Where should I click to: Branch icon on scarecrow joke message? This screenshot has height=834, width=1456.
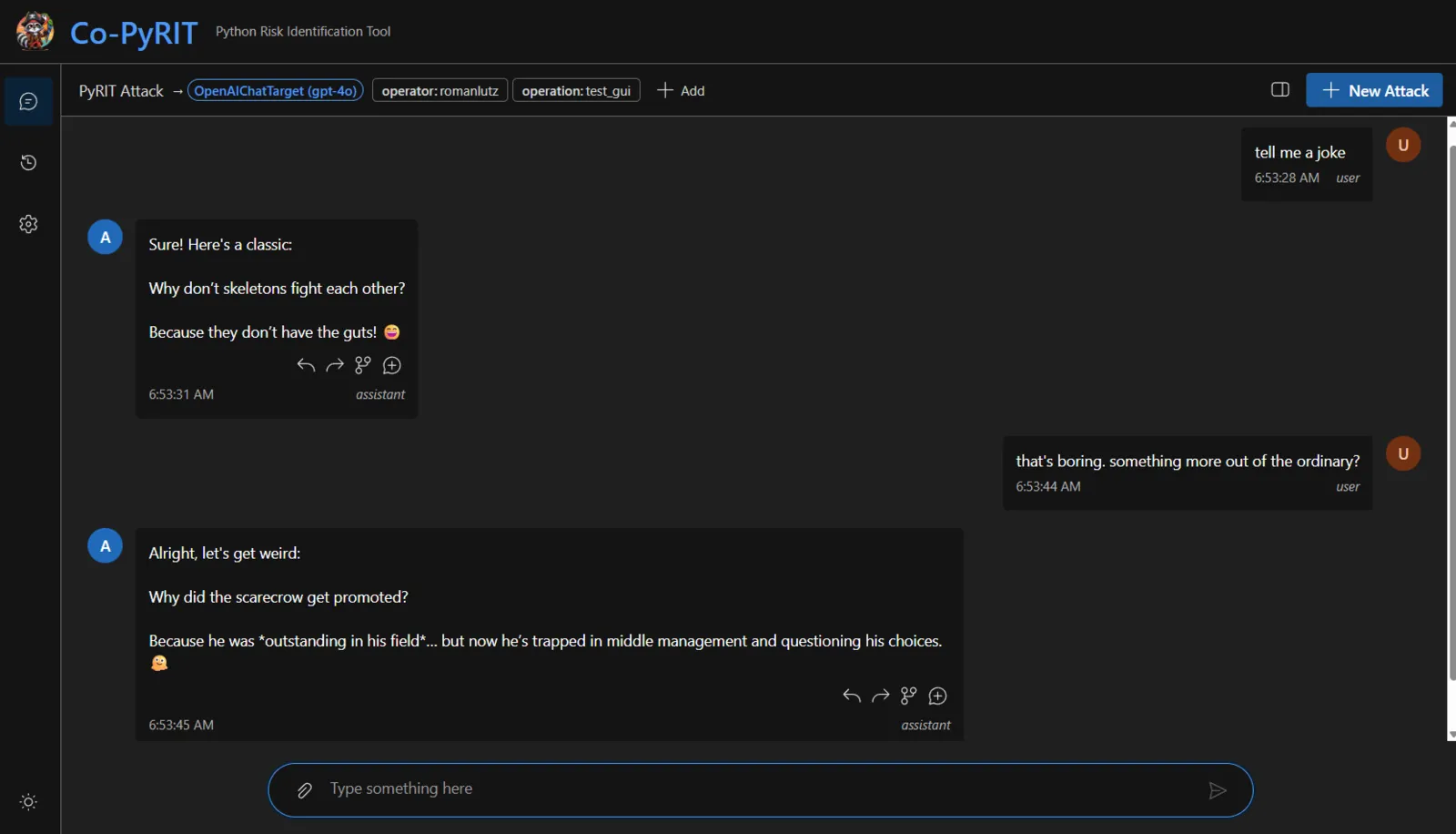point(908,697)
